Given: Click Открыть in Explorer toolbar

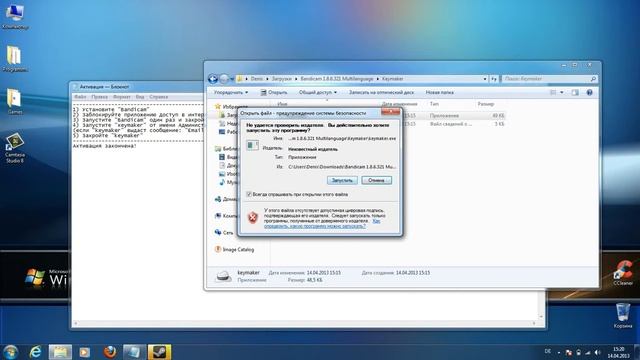Looking at the screenshot, I should click(274, 93).
